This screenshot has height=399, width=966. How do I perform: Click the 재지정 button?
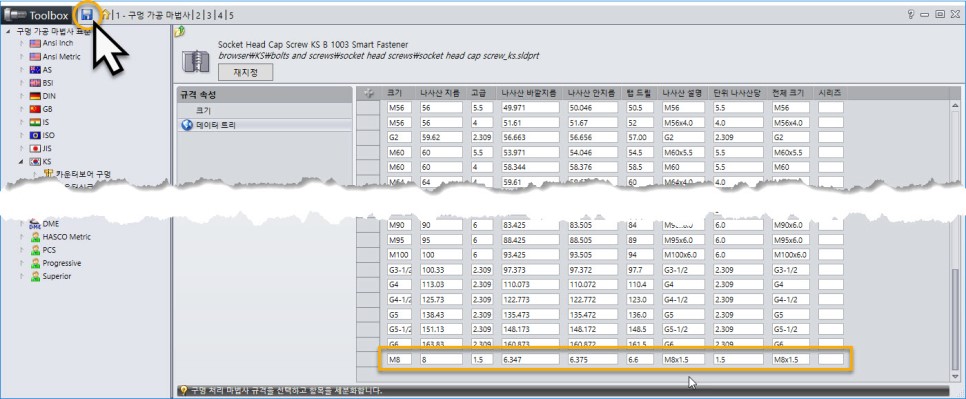(245, 72)
